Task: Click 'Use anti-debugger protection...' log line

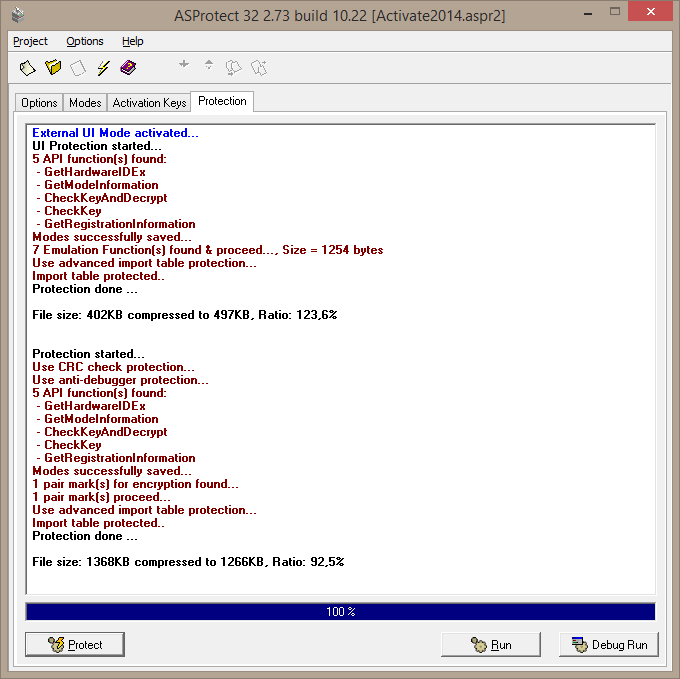Action: (120, 380)
